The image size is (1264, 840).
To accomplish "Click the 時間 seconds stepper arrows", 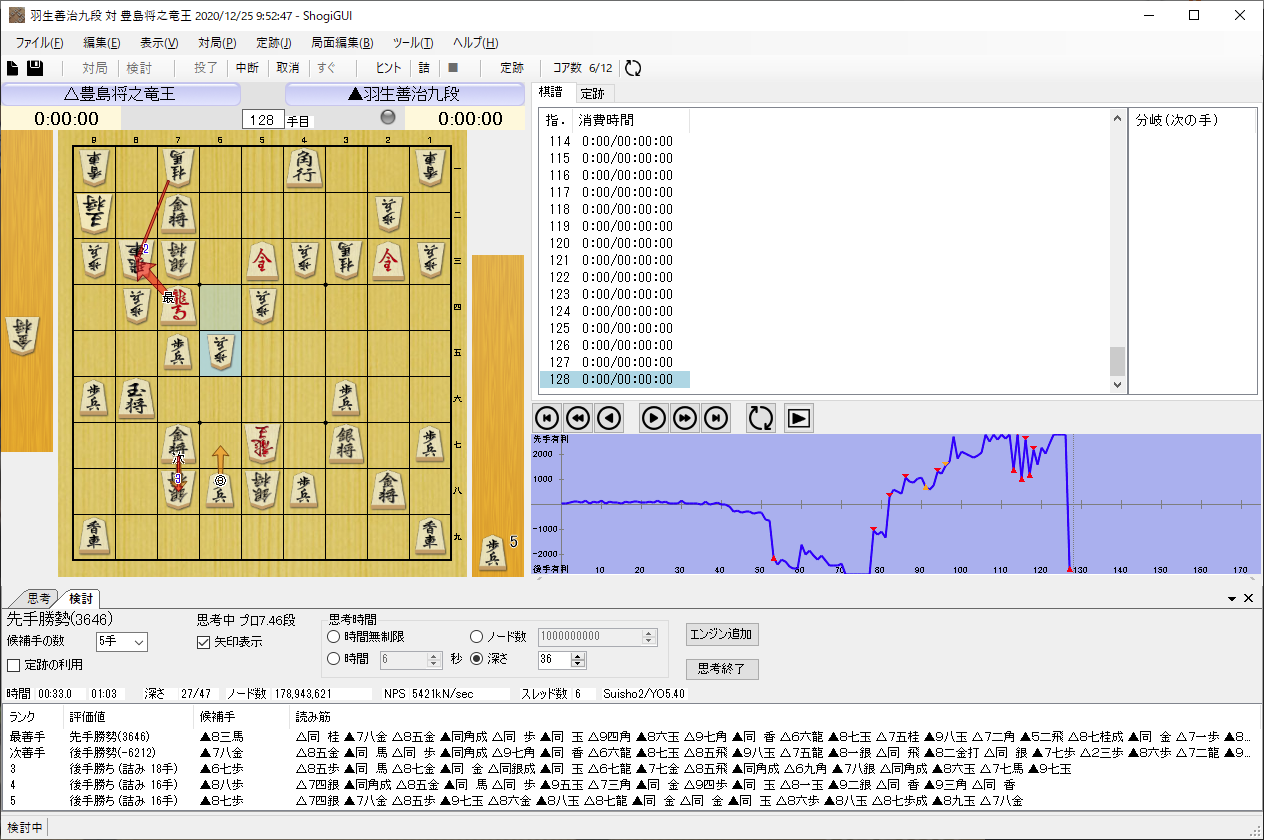I will (x=435, y=660).
